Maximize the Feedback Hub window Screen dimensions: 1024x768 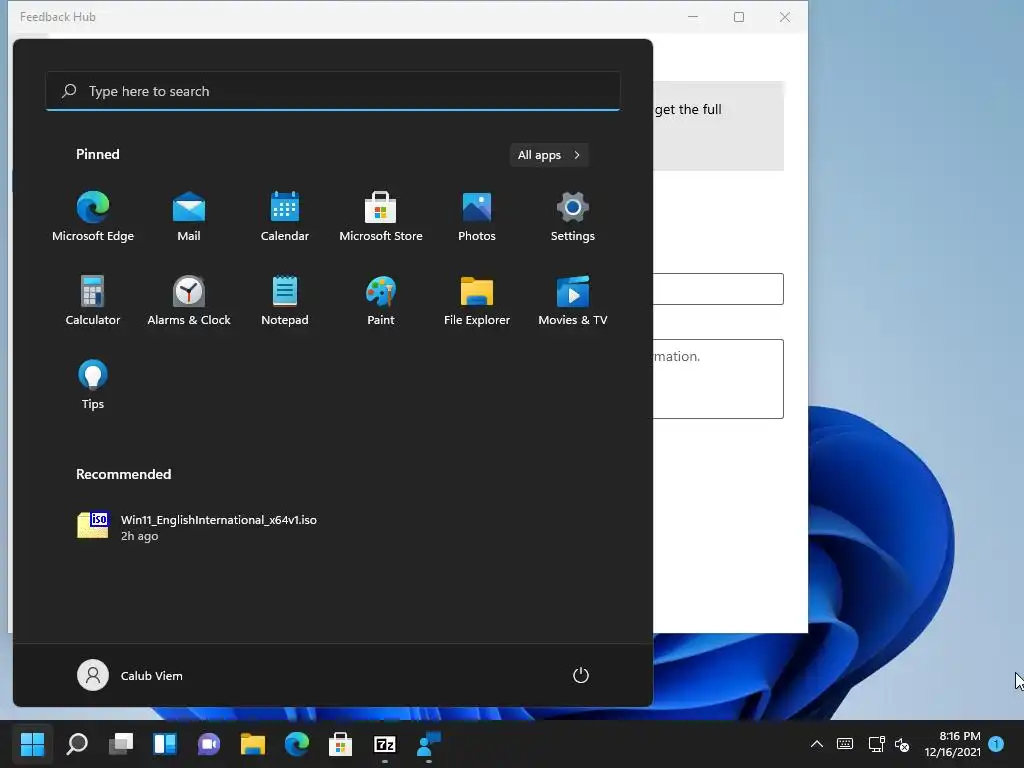tap(739, 17)
